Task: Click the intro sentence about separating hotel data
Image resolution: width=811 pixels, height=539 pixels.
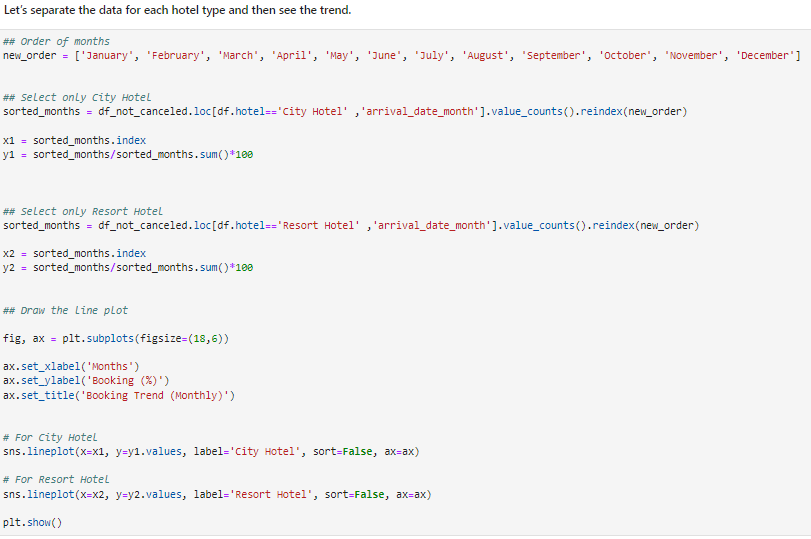Action: click(177, 10)
